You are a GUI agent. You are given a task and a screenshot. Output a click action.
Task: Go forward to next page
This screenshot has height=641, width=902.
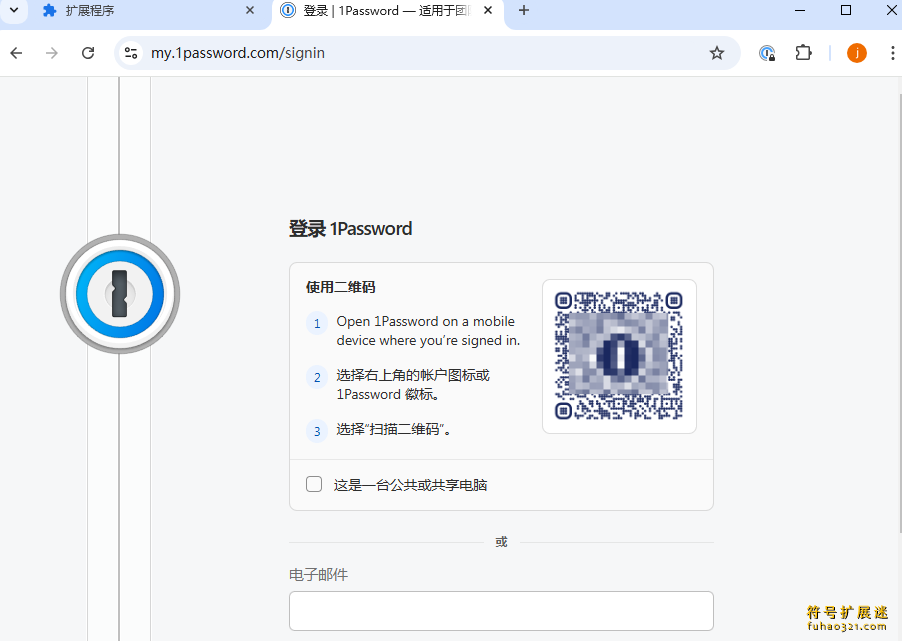[52, 53]
